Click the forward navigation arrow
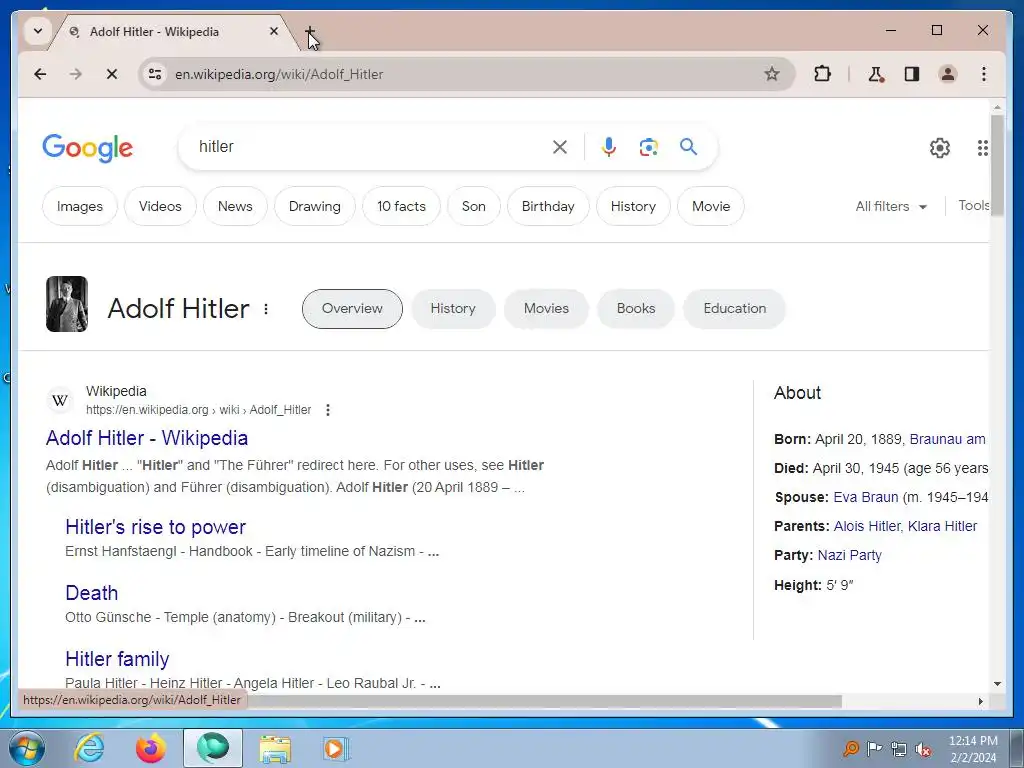The width and height of the screenshot is (1024, 768). (76, 74)
